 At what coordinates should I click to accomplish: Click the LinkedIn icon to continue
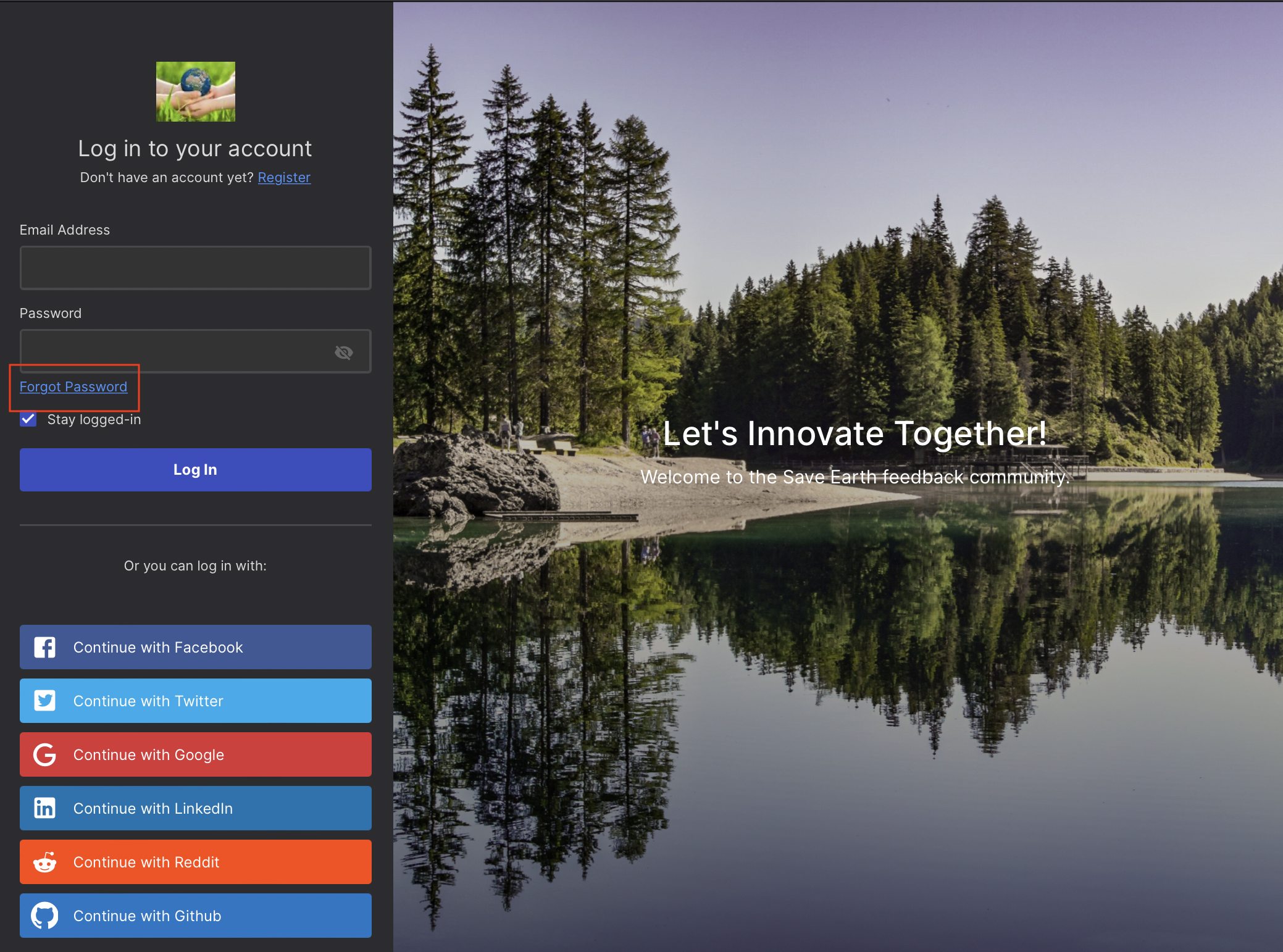(x=45, y=808)
